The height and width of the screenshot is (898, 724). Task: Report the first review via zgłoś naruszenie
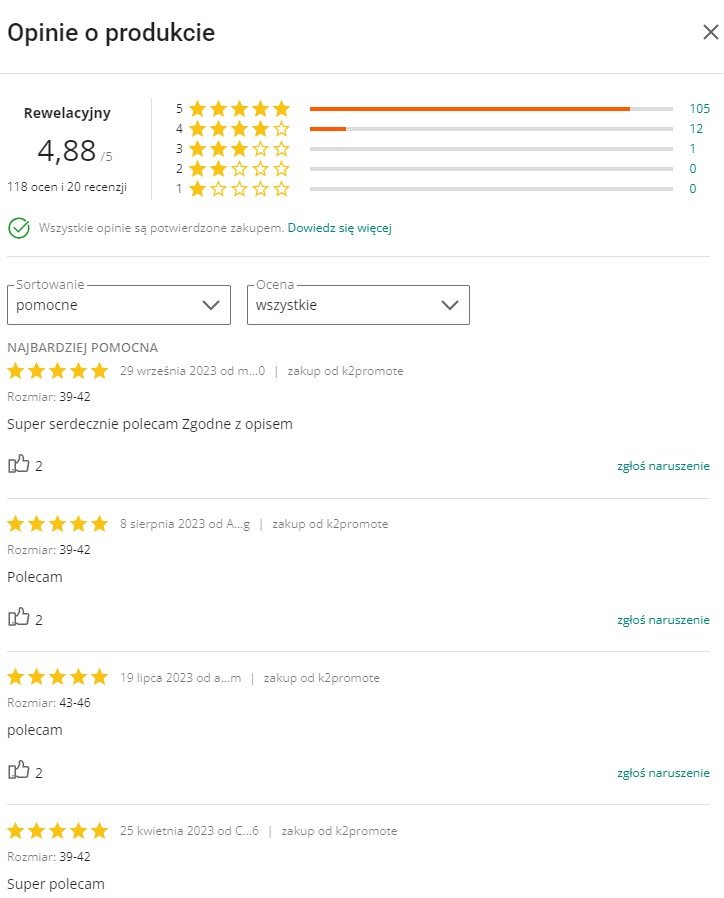click(x=663, y=466)
